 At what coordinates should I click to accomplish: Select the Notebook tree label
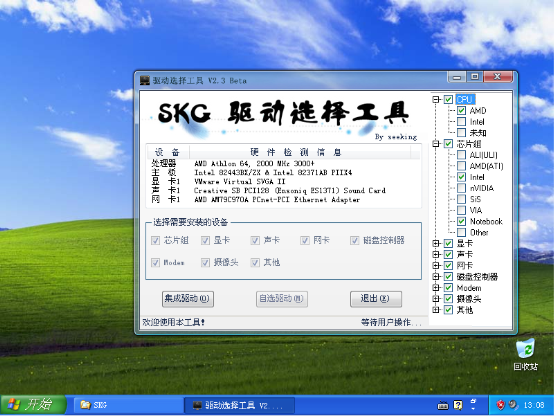[486, 221]
